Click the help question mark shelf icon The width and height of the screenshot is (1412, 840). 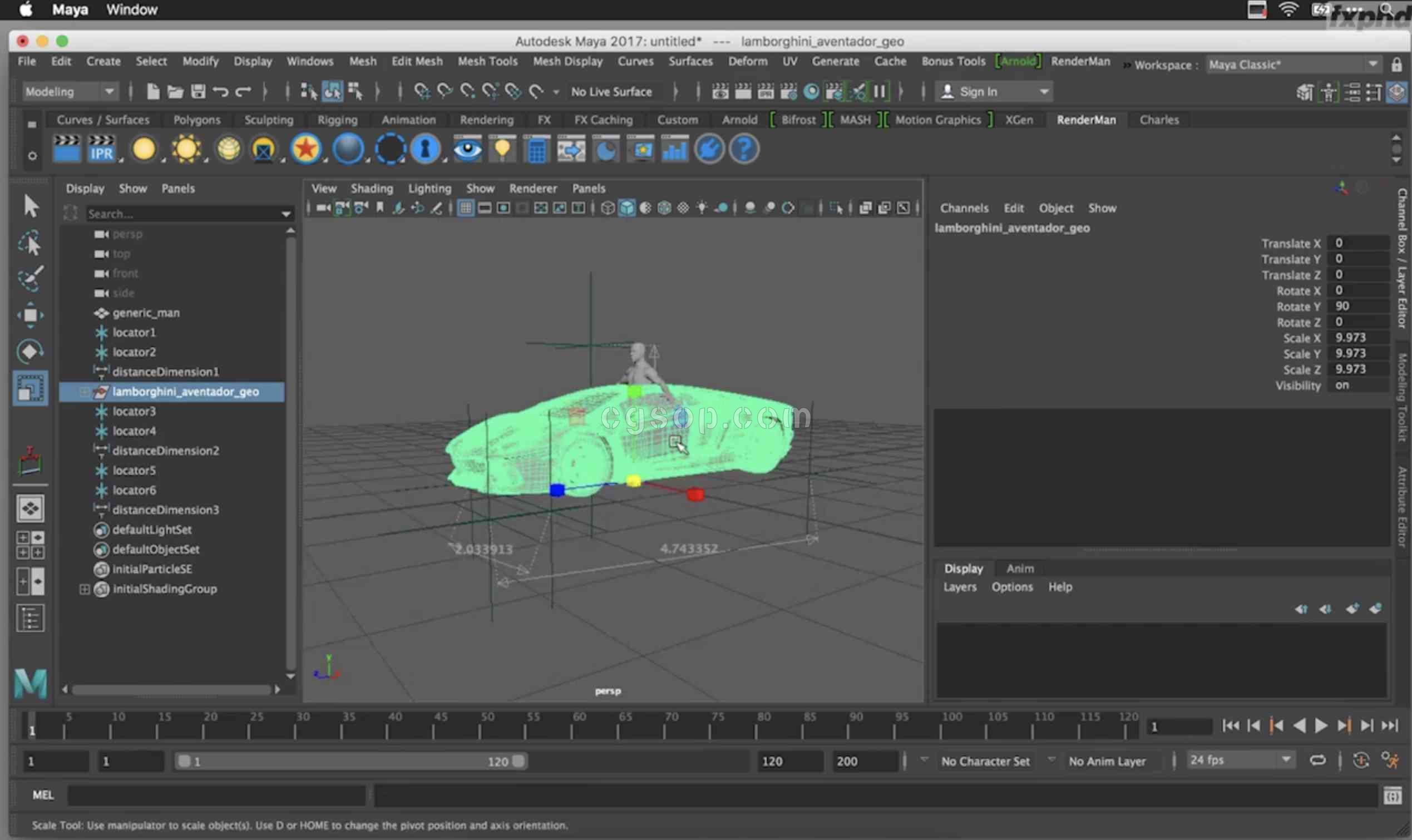(x=744, y=150)
